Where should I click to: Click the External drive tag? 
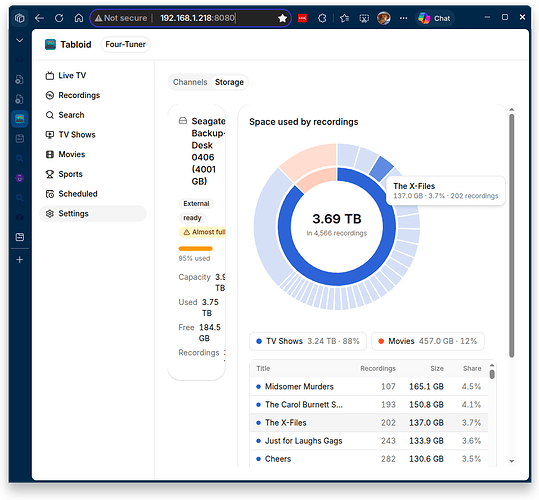tap(196, 203)
